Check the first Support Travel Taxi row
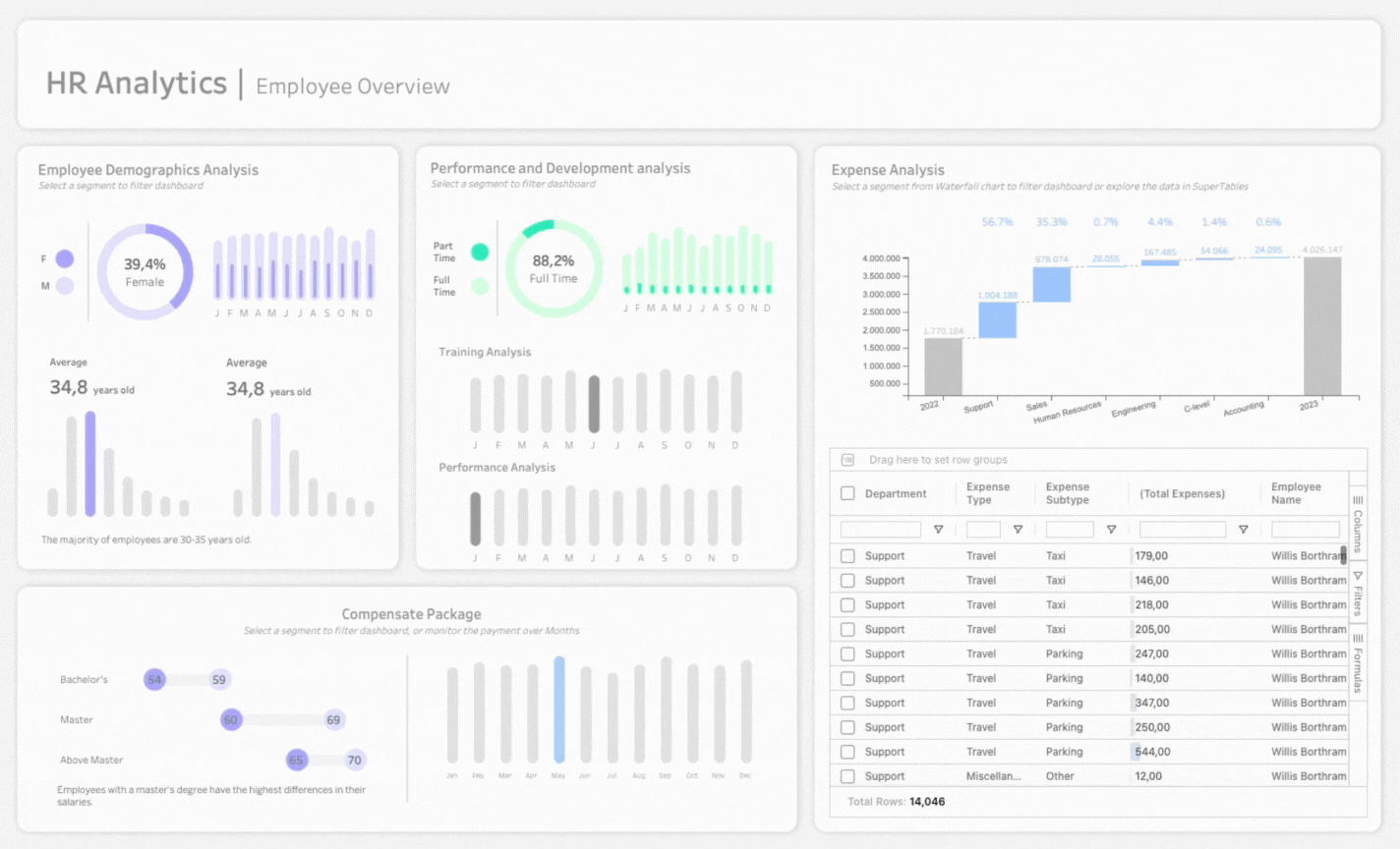Screen dimensions: 1400x849 pos(847,555)
